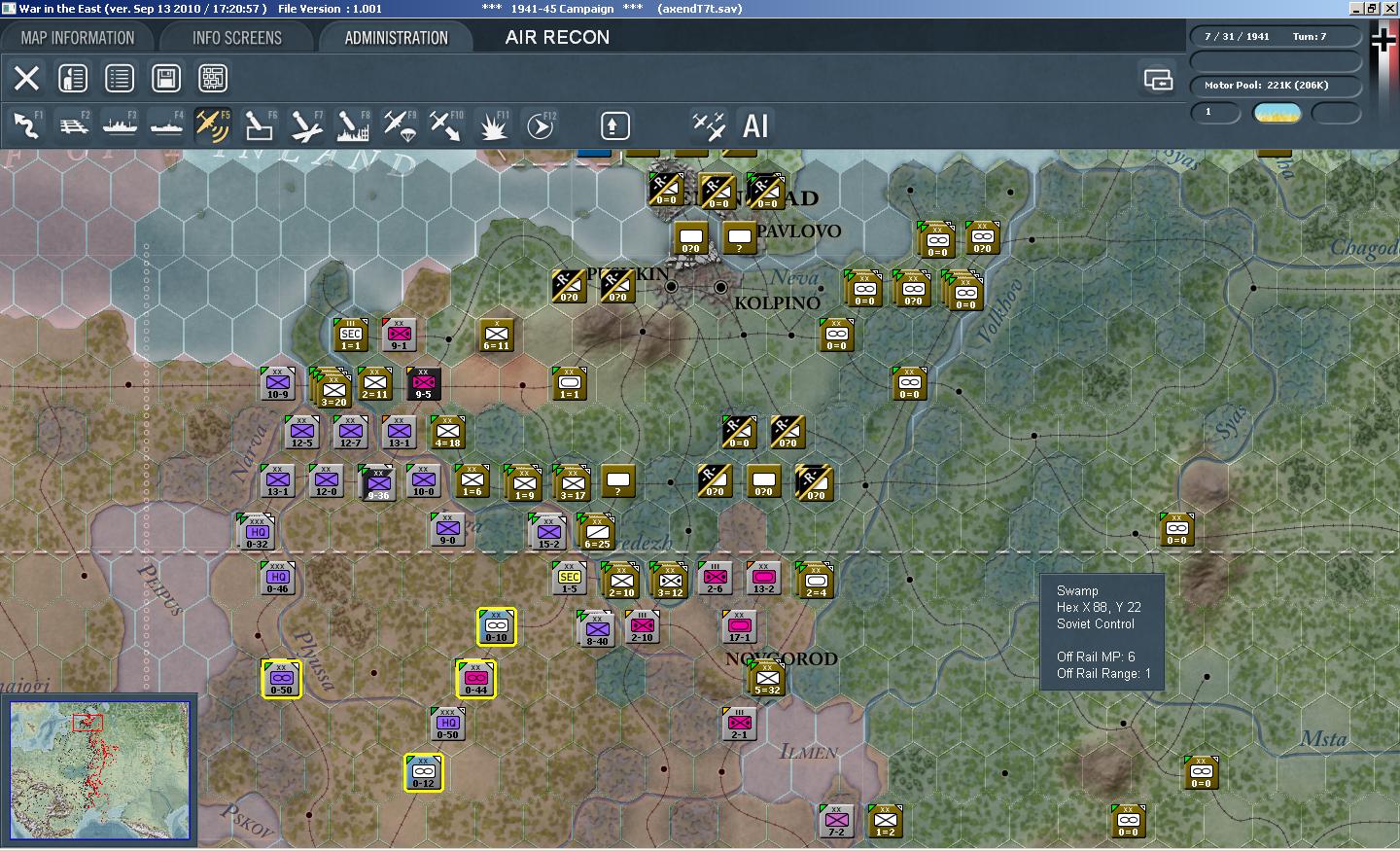Select the HQ unit labeled 0-46
Viewport: 1400px width, 852px height.
(278, 577)
